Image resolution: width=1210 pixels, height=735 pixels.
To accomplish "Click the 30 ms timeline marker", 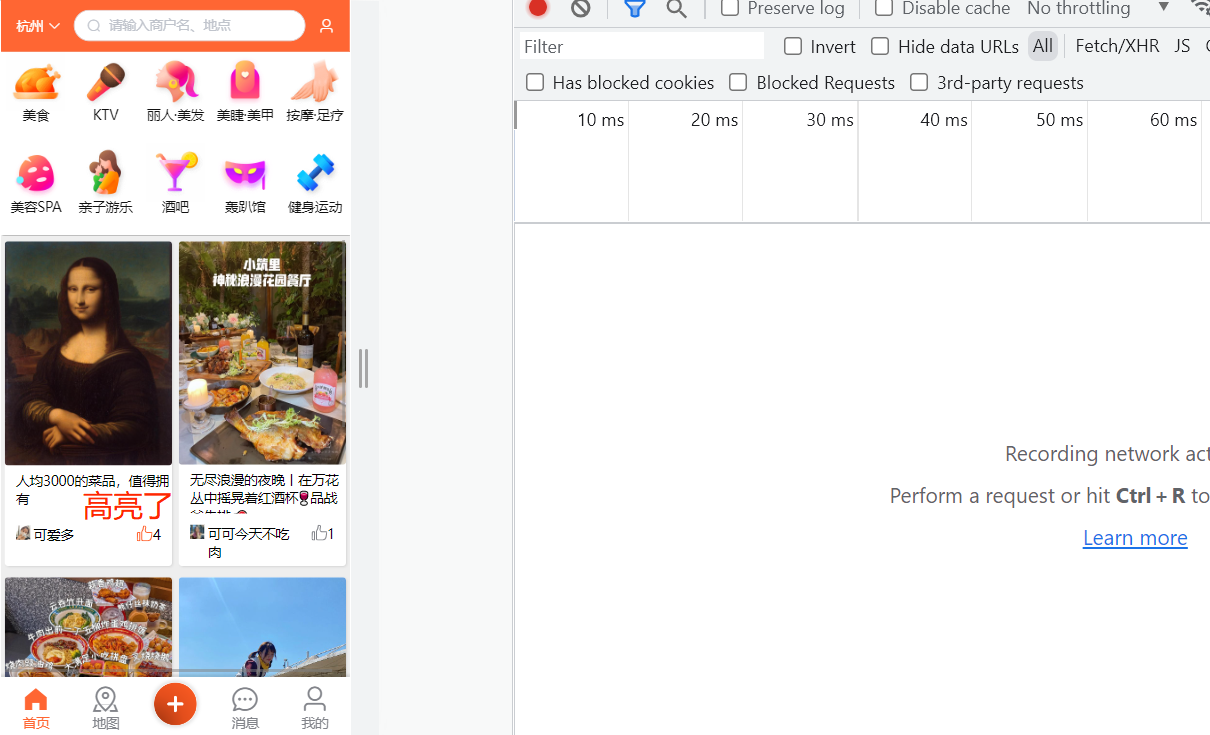I will click(x=830, y=120).
